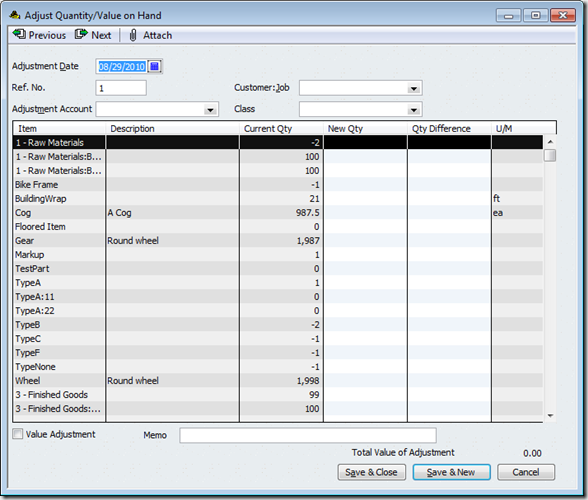
Task: Open the Adjustment Account dropdown
Action: [x=210, y=110]
